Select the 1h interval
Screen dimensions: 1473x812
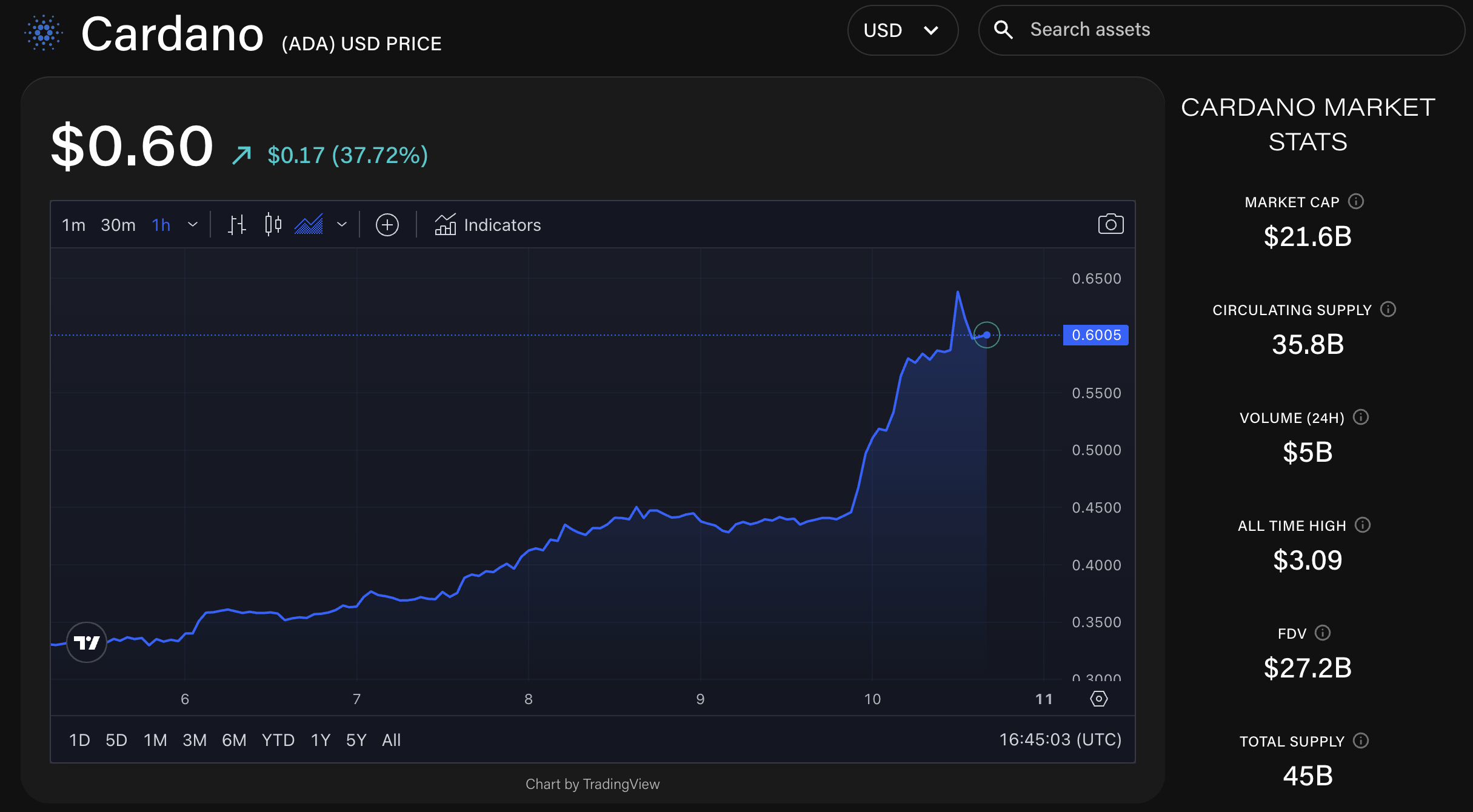[161, 225]
